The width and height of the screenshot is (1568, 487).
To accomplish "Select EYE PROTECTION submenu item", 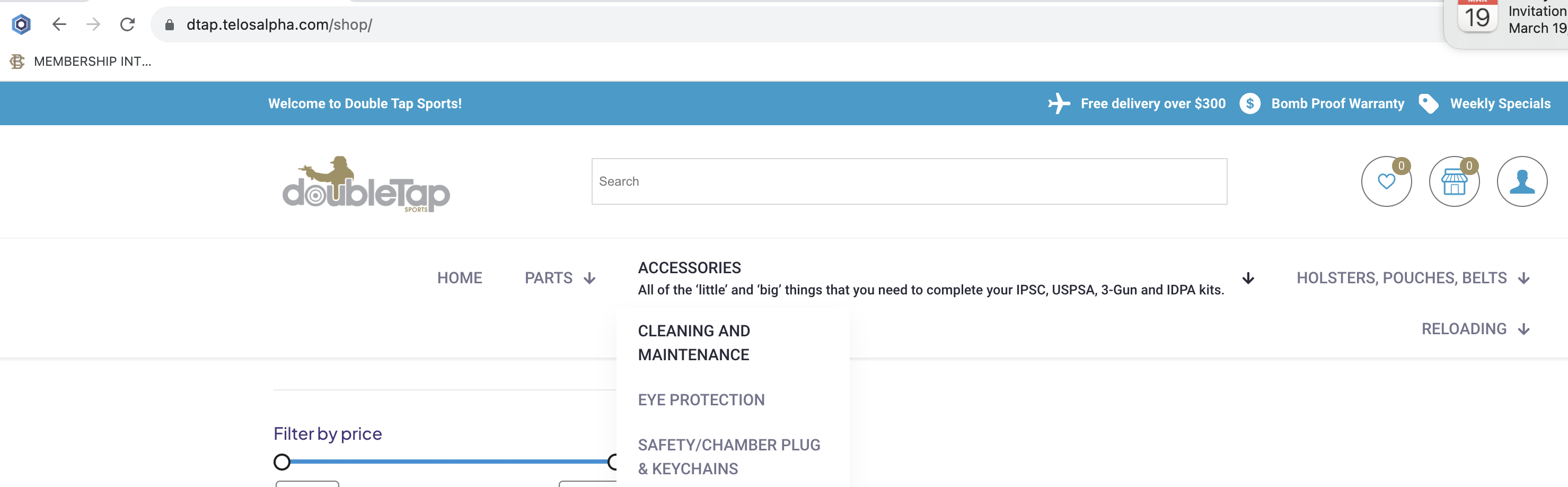I will point(701,400).
